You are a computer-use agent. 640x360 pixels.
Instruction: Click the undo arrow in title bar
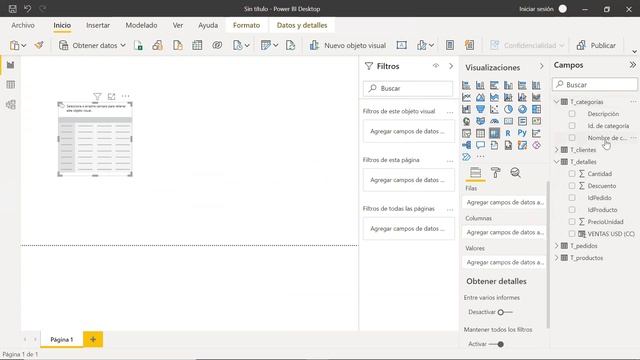tap(27, 9)
